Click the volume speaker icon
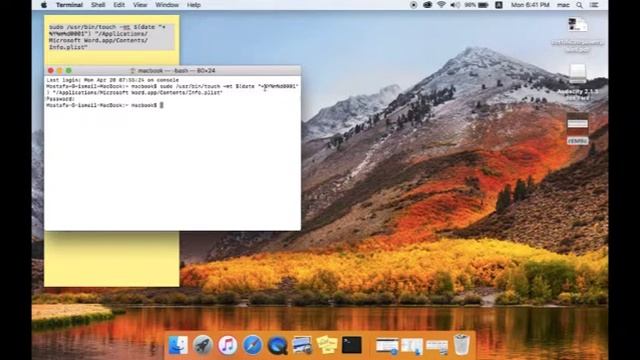The height and width of the screenshot is (360, 640). tap(455, 5)
